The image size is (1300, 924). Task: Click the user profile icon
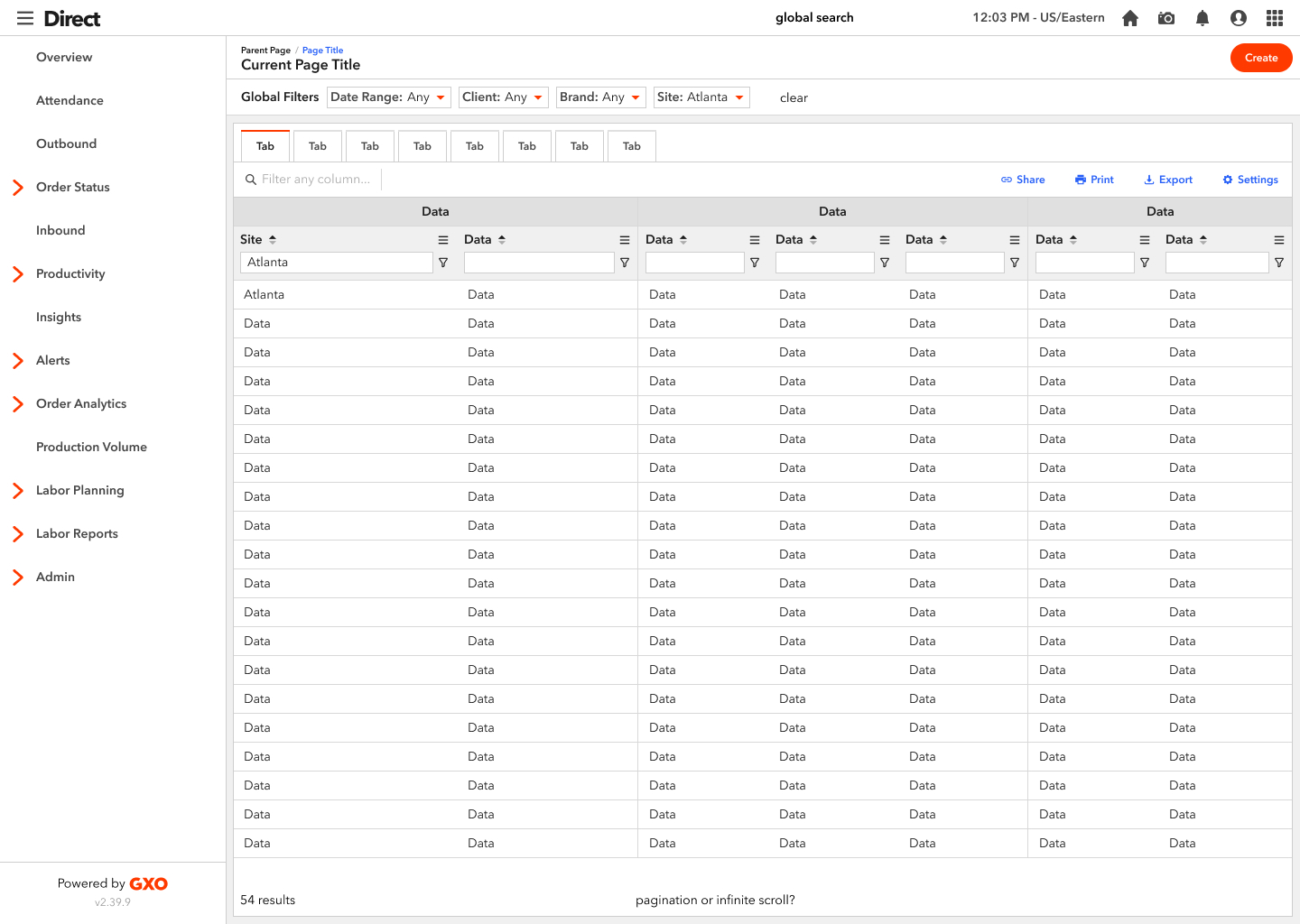pos(1238,17)
